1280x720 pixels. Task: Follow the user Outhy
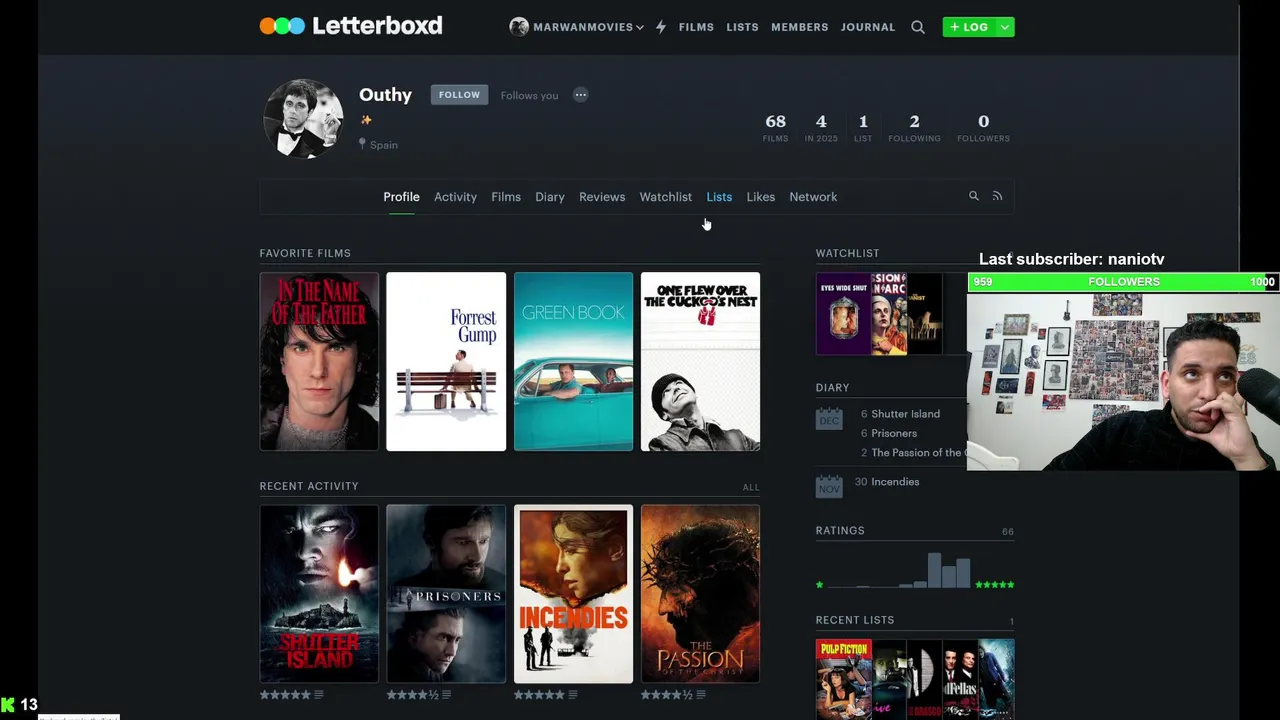click(459, 95)
